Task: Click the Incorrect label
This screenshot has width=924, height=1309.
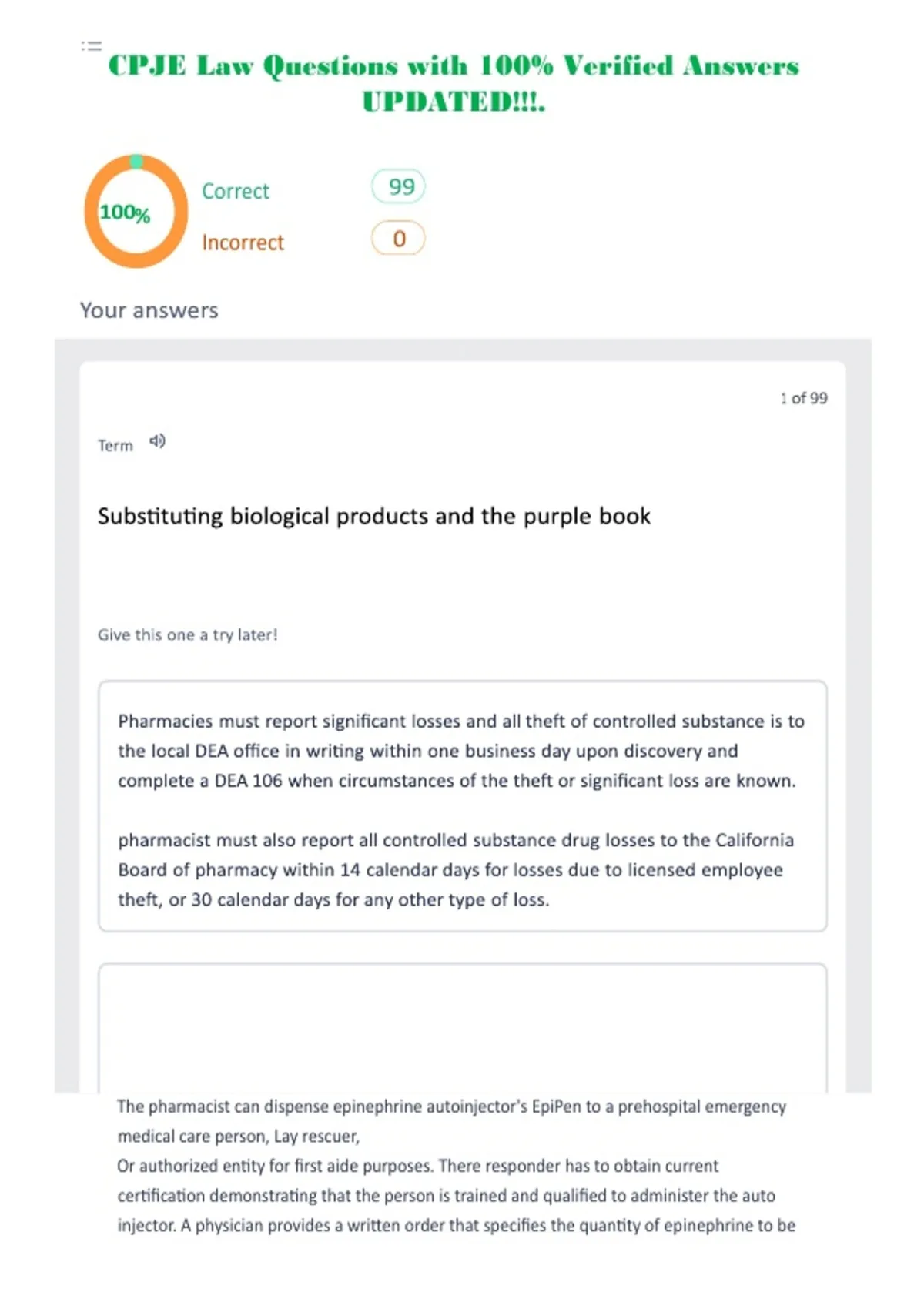Action: (x=243, y=243)
